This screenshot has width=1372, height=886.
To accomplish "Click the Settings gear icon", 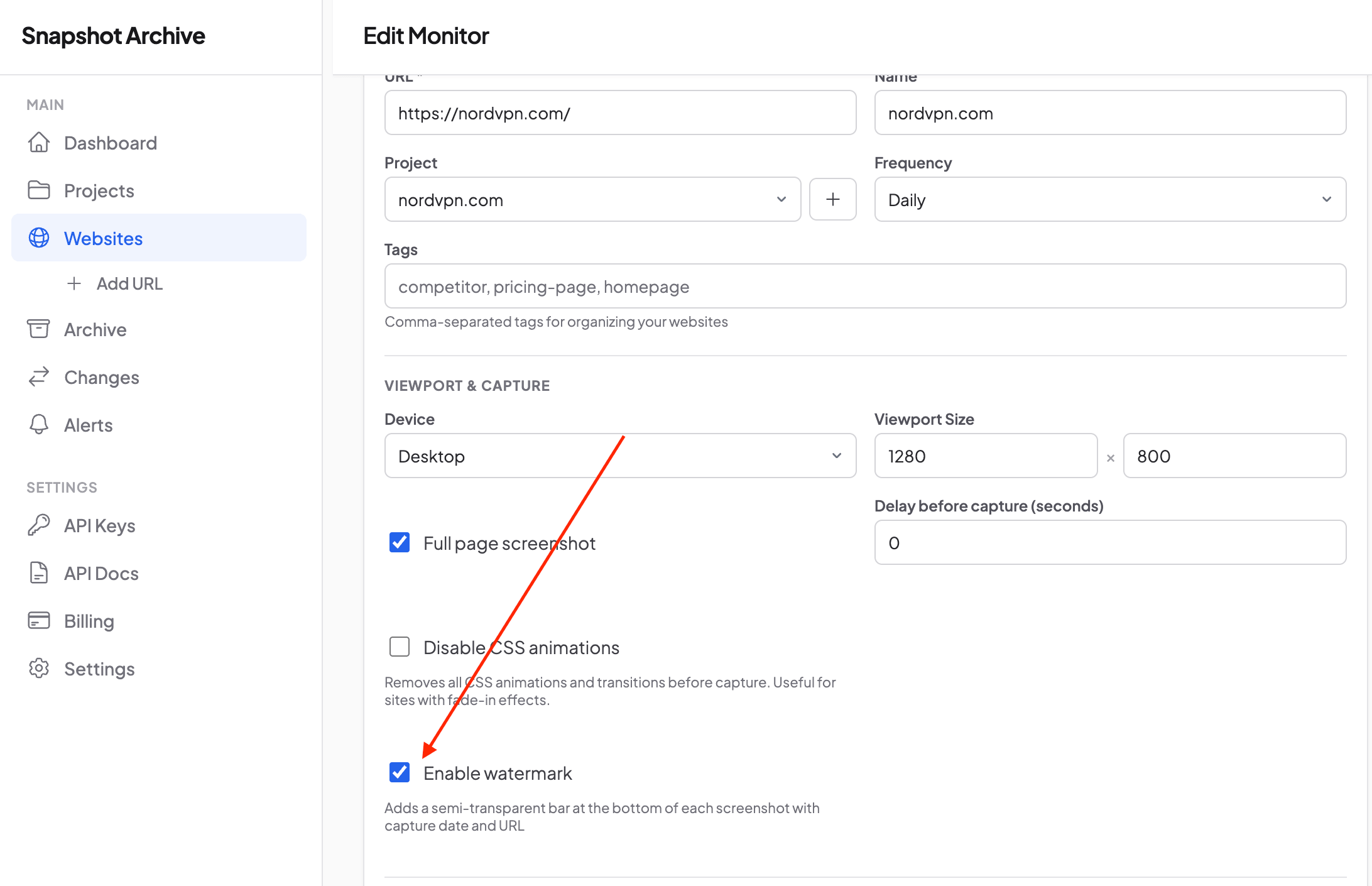I will click(x=39, y=669).
